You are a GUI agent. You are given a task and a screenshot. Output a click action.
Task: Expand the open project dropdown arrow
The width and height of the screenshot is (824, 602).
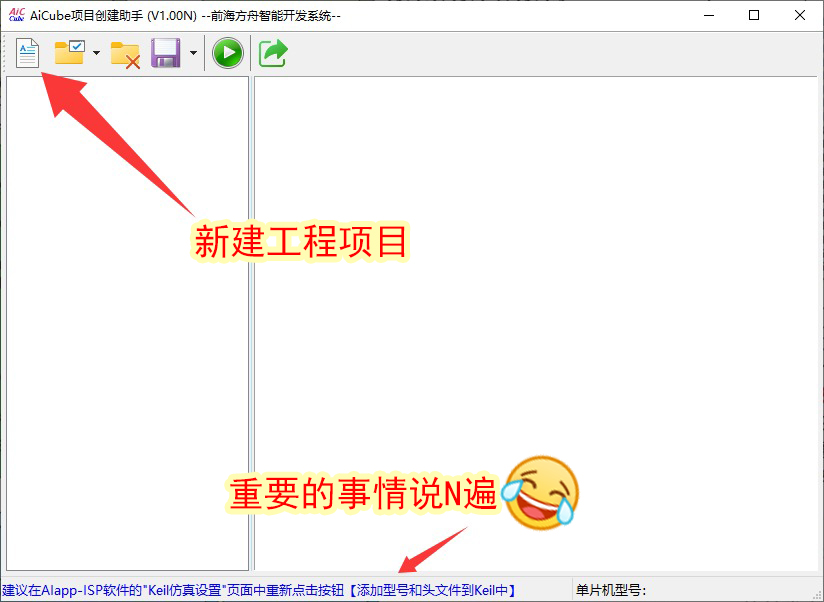(x=96, y=53)
